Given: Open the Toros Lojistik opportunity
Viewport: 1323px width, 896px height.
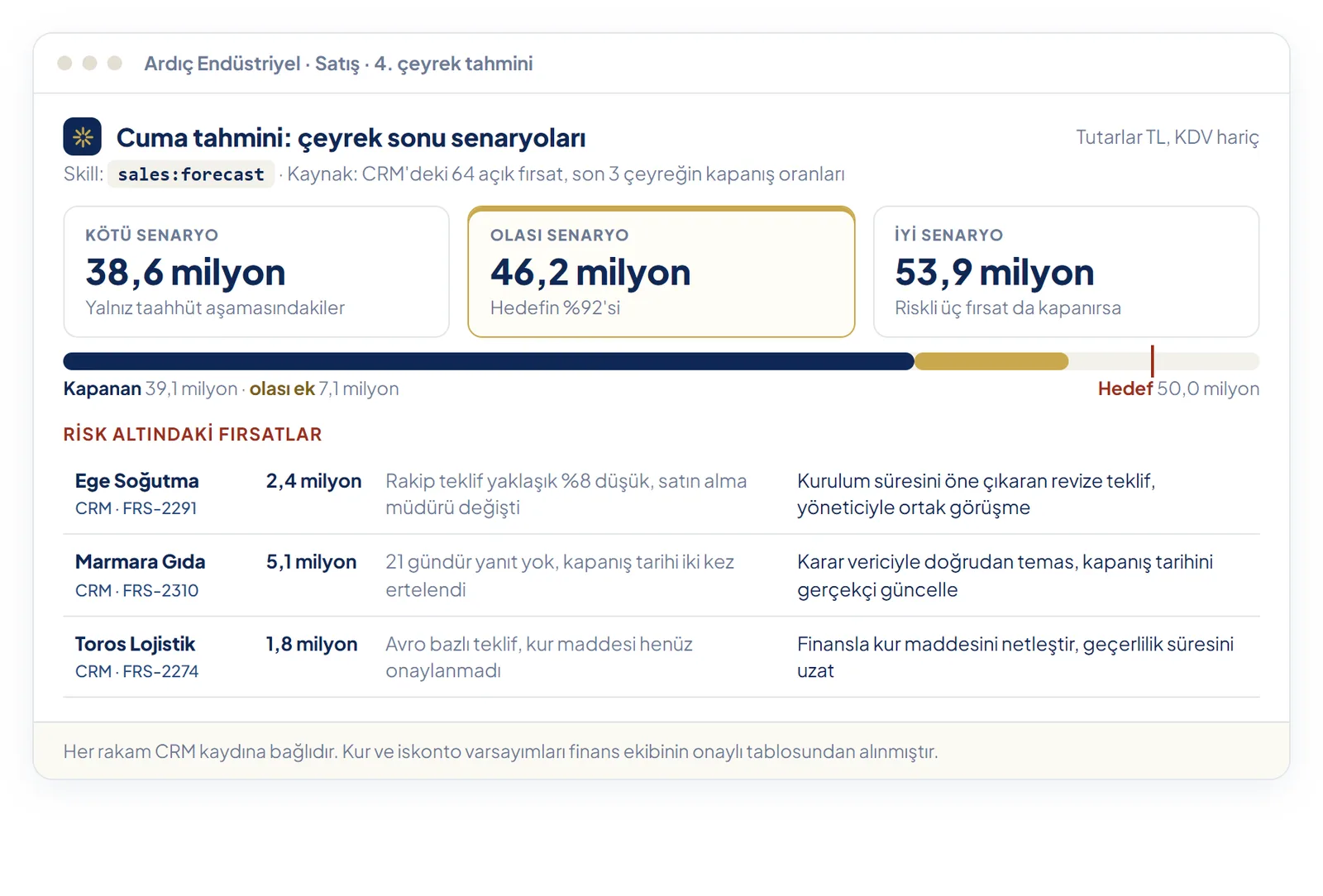Looking at the screenshot, I should [x=136, y=644].
